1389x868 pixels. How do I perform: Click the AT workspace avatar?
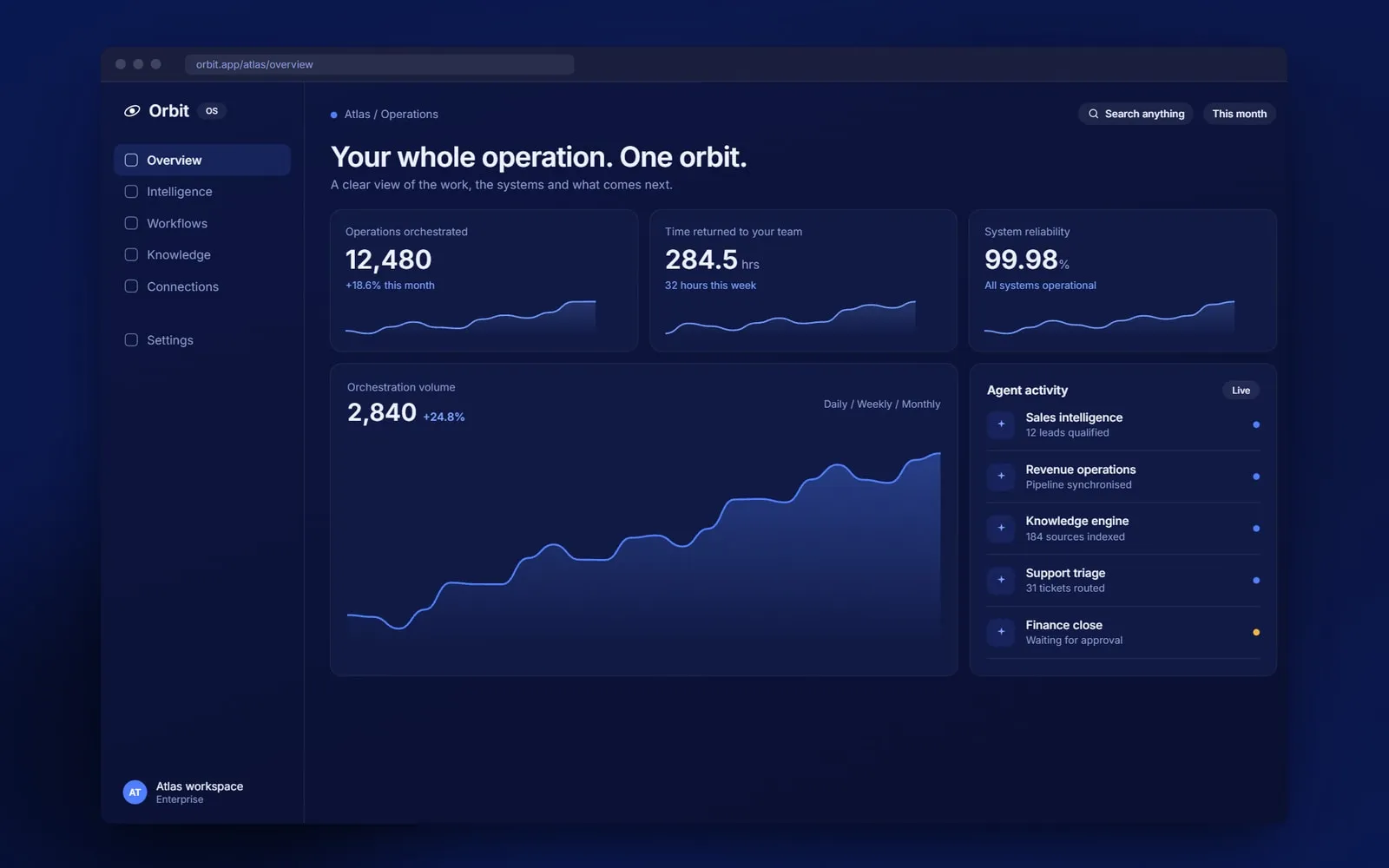click(x=135, y=792)
